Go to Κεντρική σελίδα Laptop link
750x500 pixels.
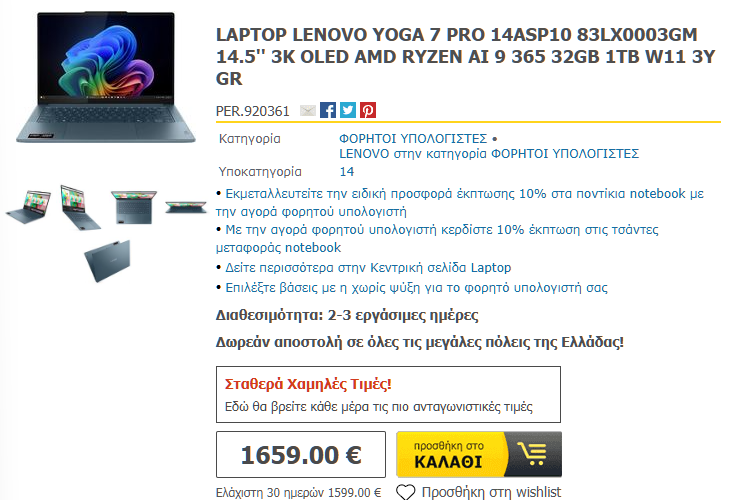pos(368,267)
